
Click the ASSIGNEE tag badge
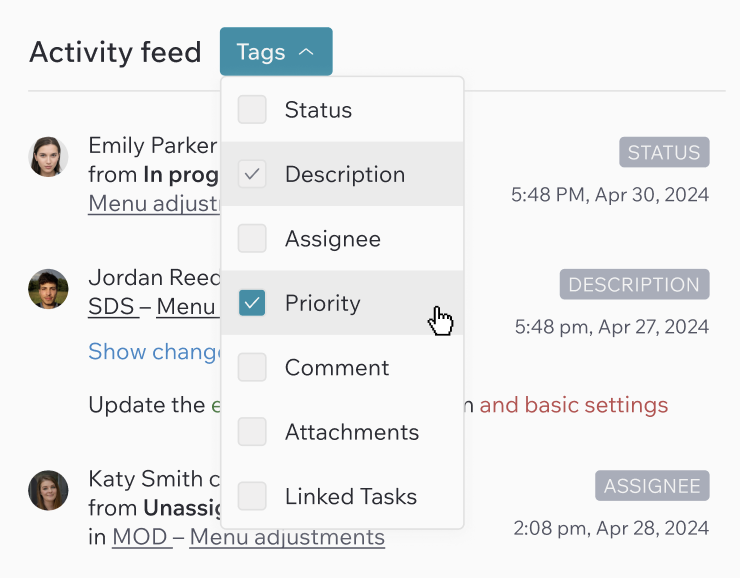[652, 486]
